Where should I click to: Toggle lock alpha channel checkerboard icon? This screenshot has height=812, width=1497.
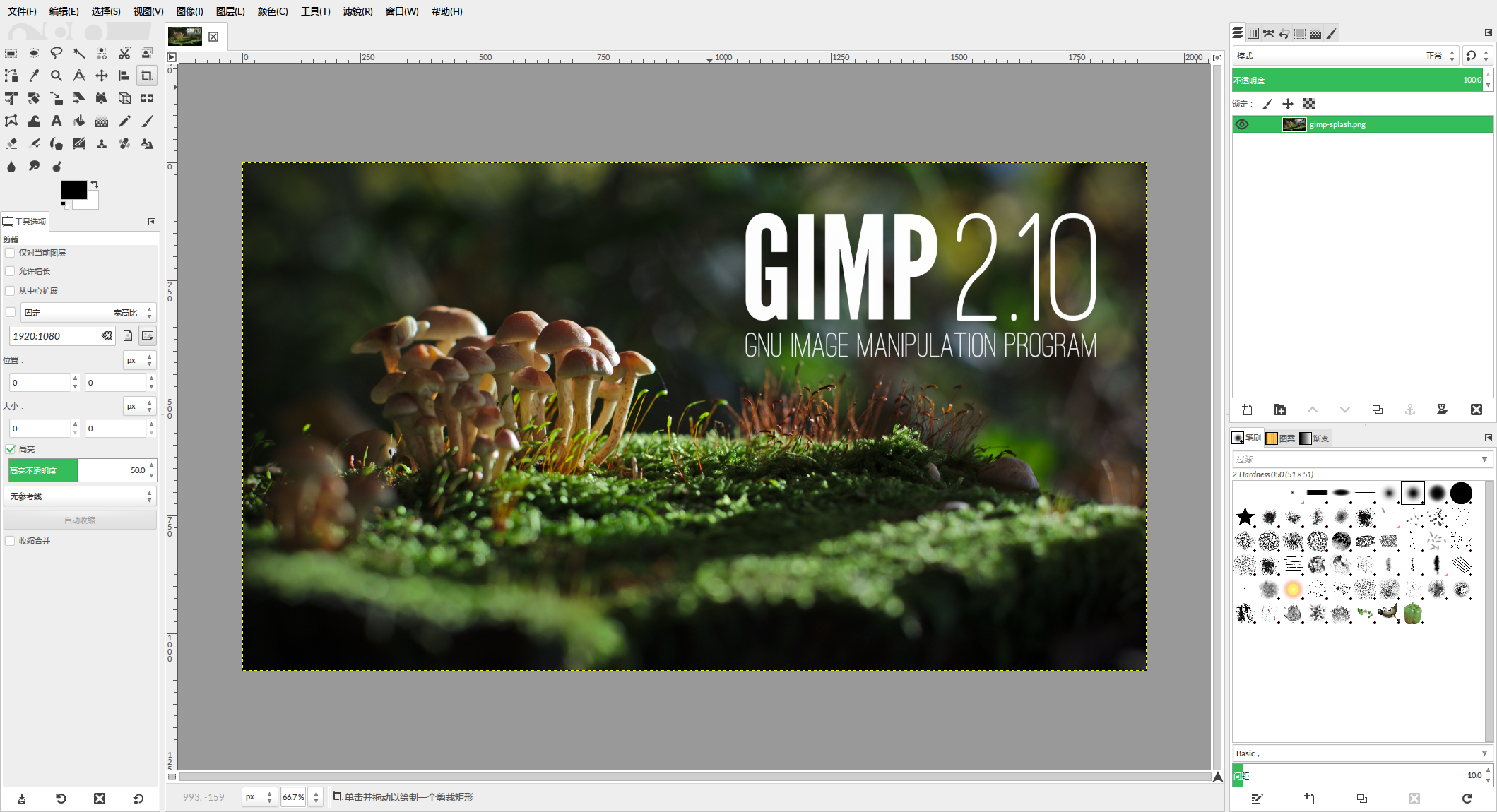(x=1309, y=104)
